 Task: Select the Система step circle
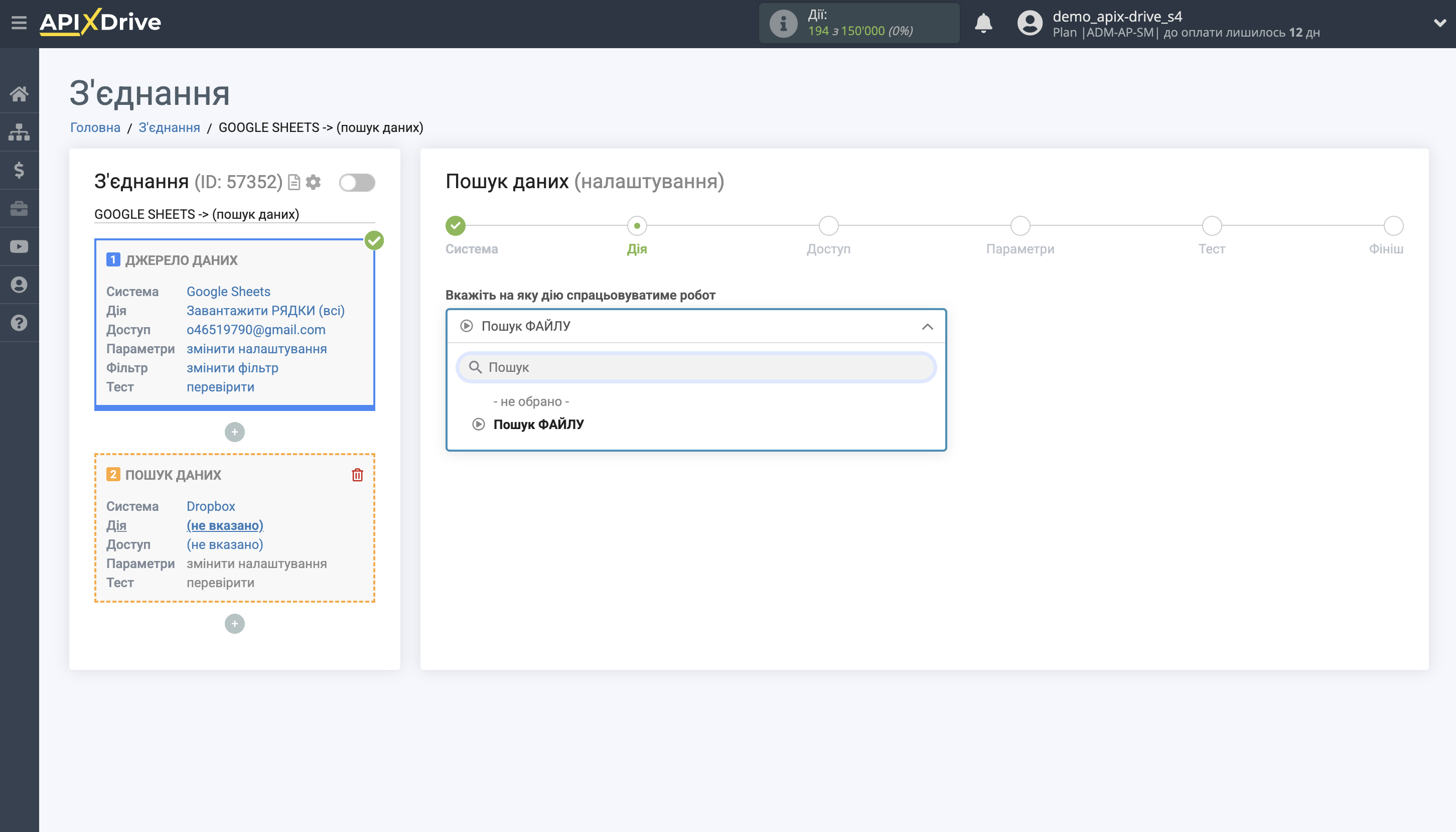click(454, 226)
